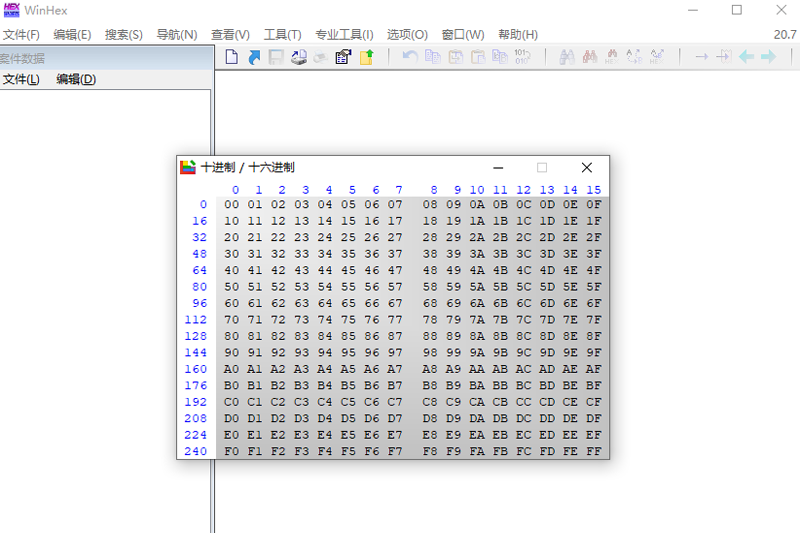Viewport: 800px width, 533px height.
Task: Click the Save floppy disk icon
Action: tap(276, 57)
